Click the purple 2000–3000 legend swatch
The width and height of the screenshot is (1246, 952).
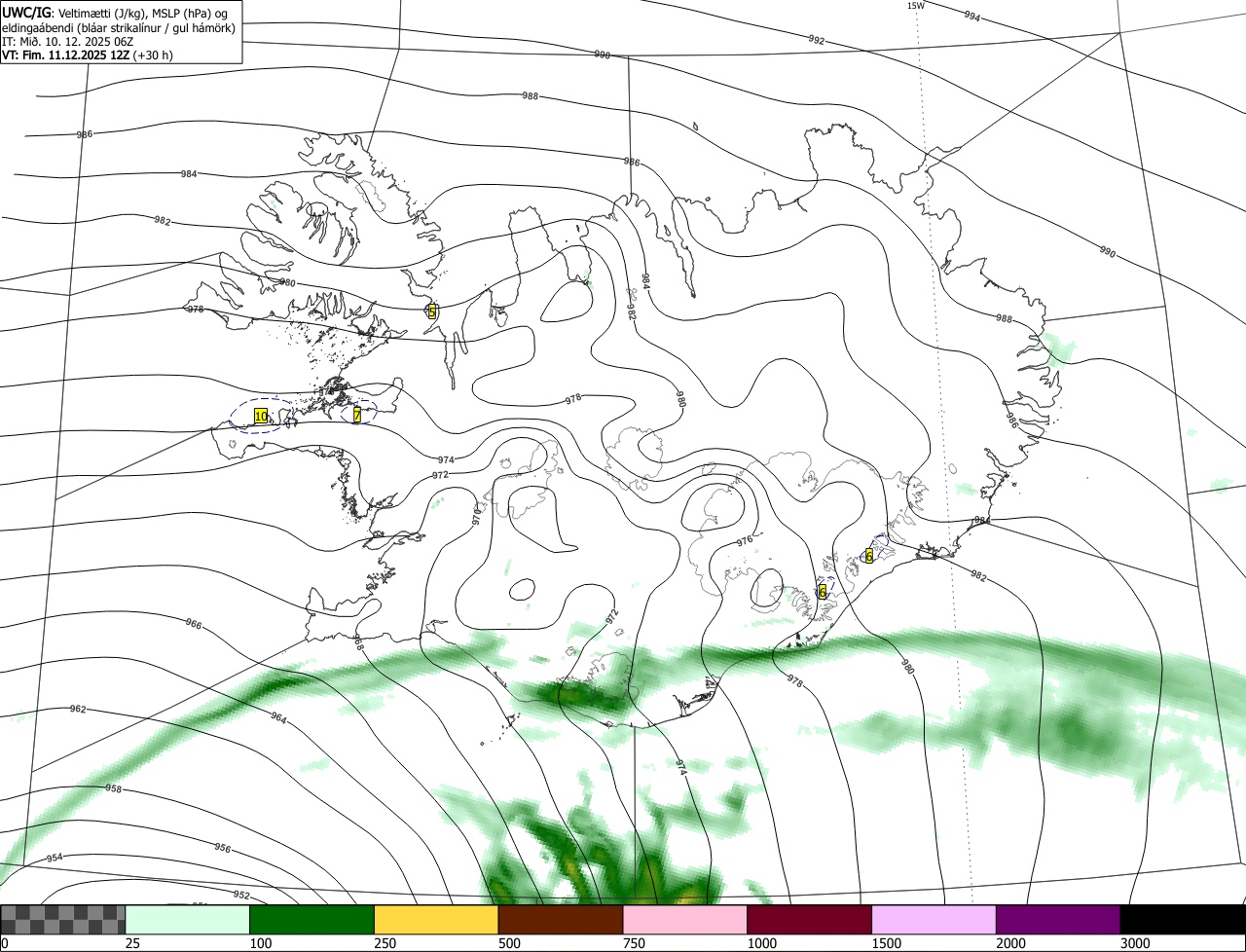[x=1058, y=919]
